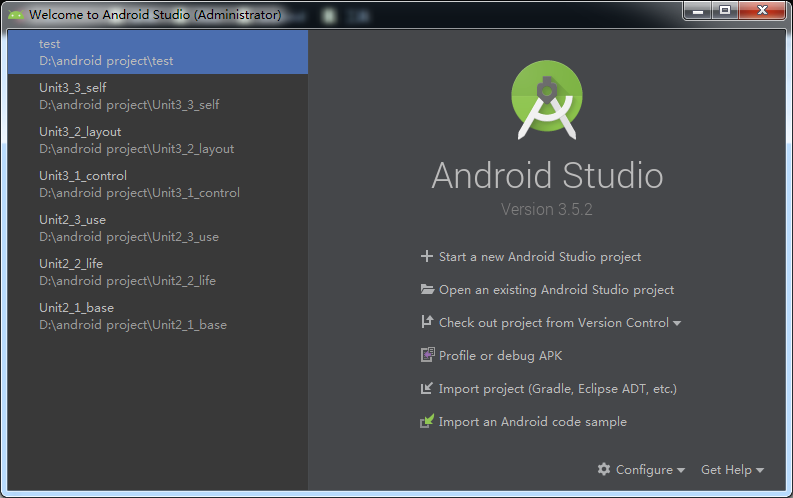Open recent project Unit2_3_use
793x498 pixels.
tap(158, 228)
